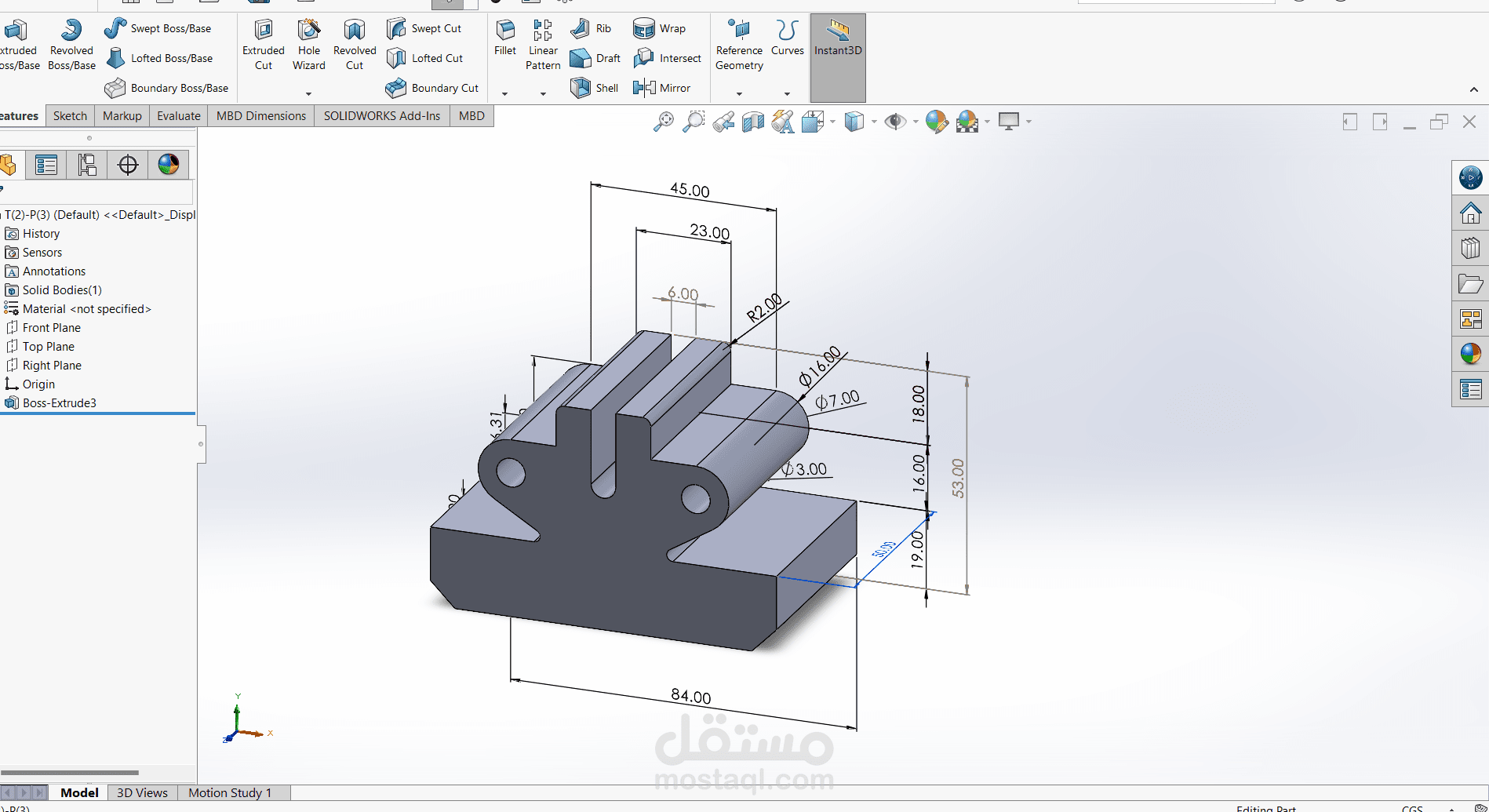Open the Motion Study 1 tab

229,792
